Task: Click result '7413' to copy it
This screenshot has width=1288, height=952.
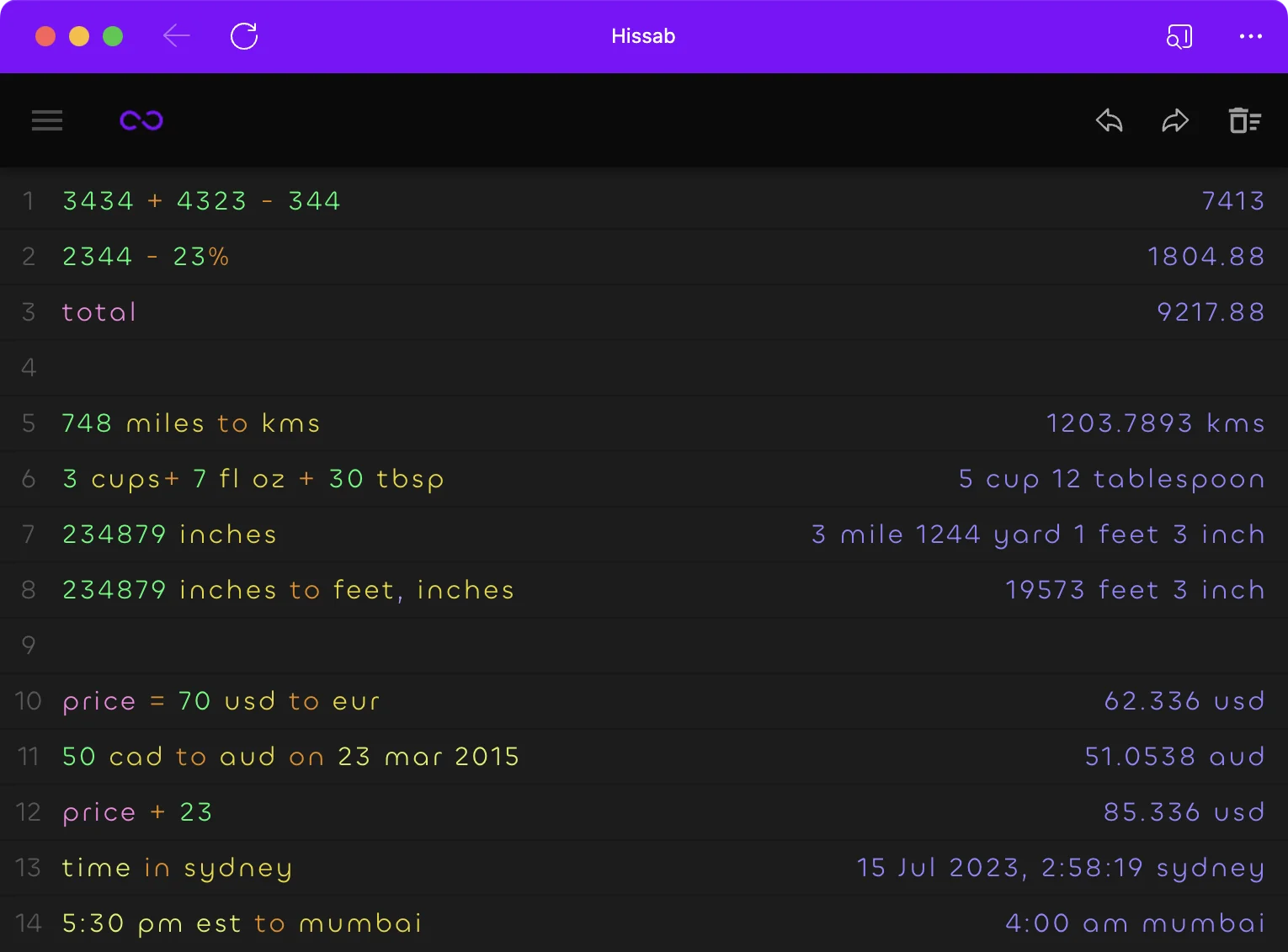Action: point(1232,201)
